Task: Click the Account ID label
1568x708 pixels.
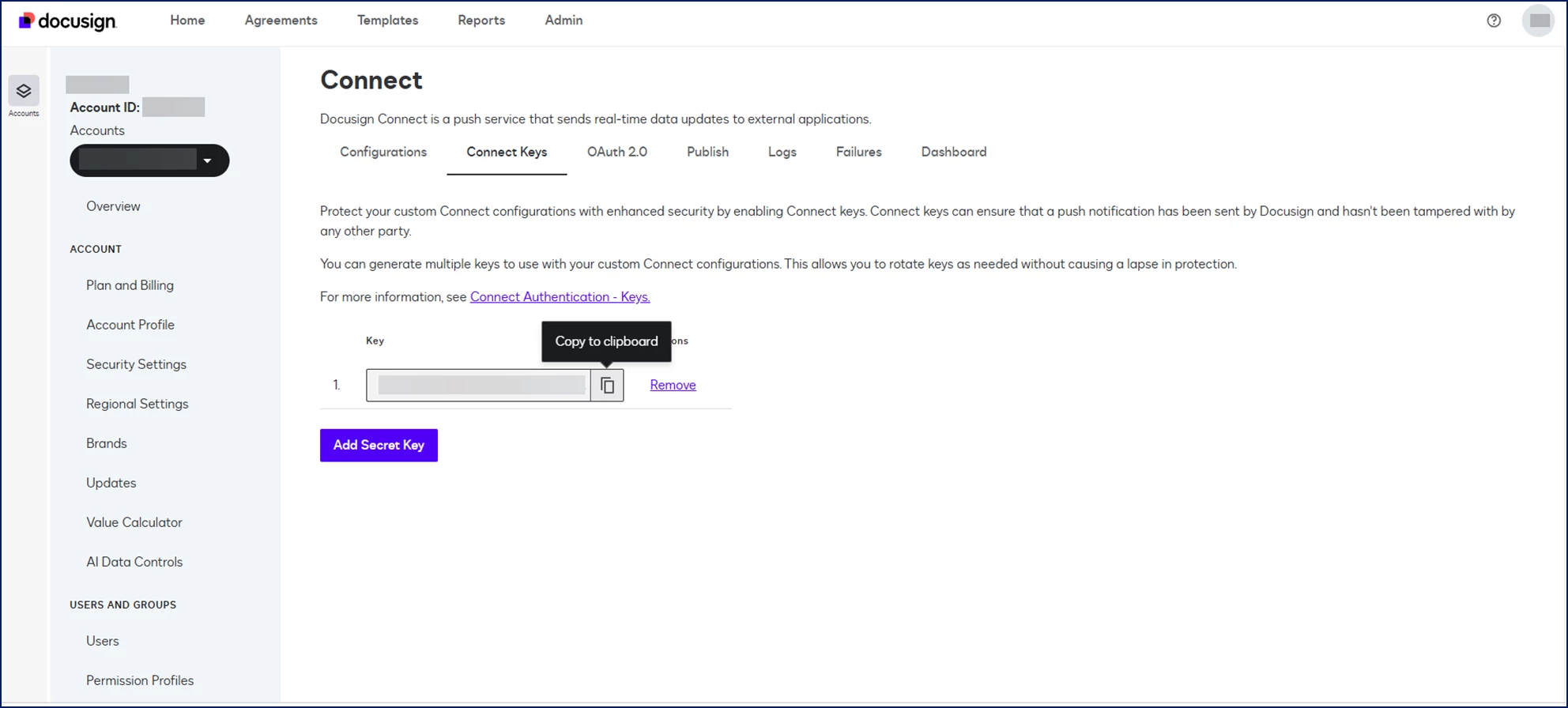Action: tap(104, 107)
